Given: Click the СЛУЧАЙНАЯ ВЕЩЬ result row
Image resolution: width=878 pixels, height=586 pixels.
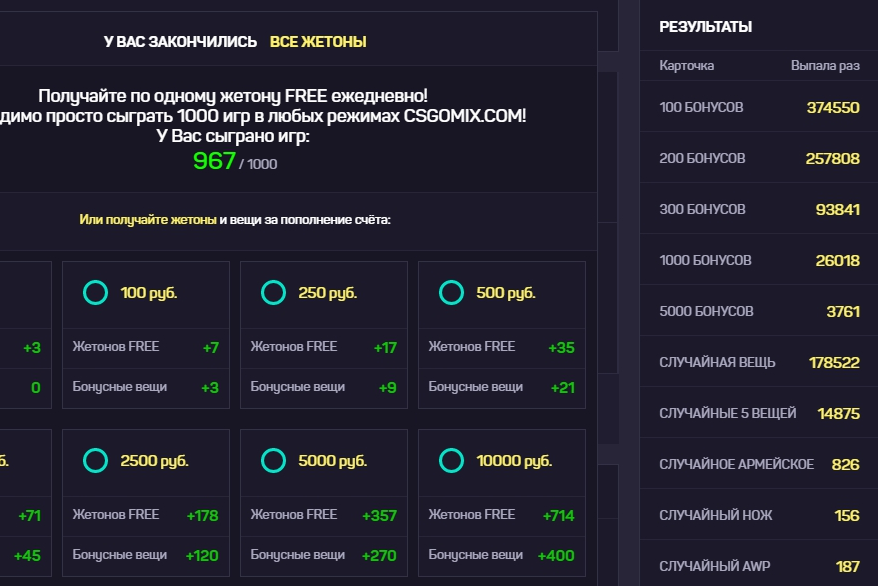Looking at the screenshot, I should [x=759, y=362].
